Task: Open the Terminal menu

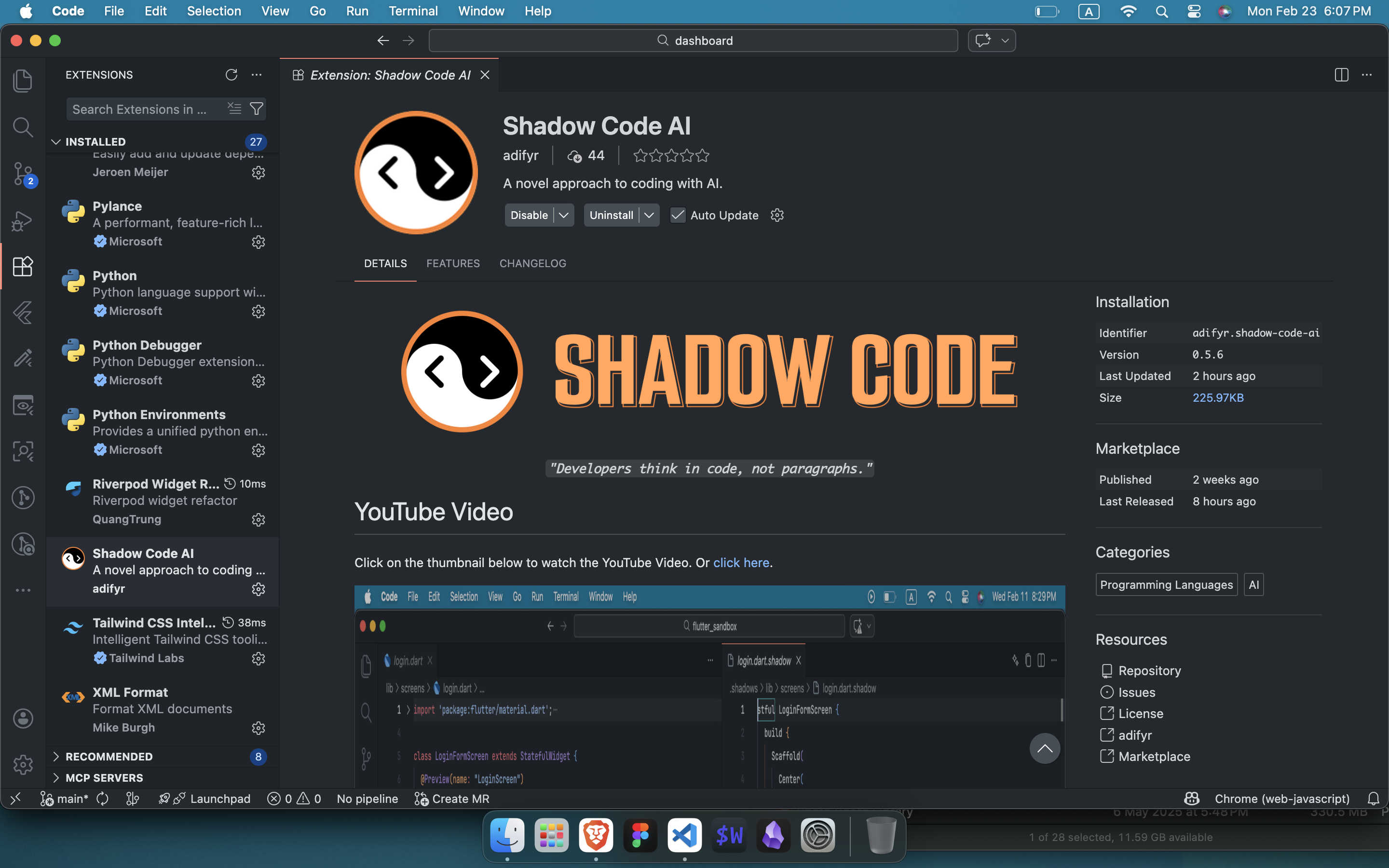Action: point(413,11)
